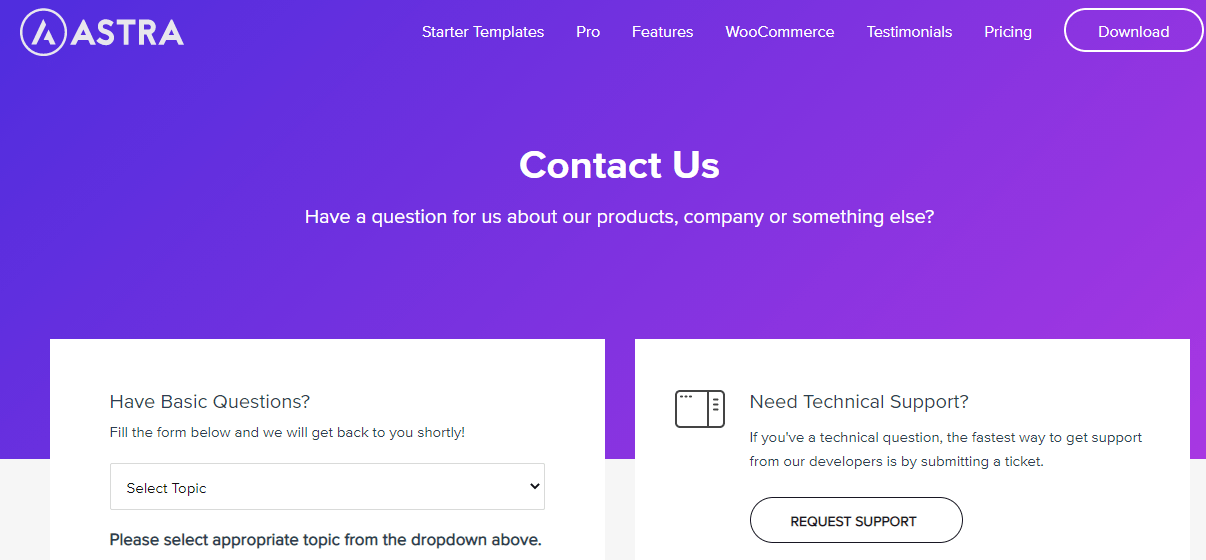Click the "Please select appropriate topic" message
This screenshot has height=560, width=1206.
click(325, 540)
